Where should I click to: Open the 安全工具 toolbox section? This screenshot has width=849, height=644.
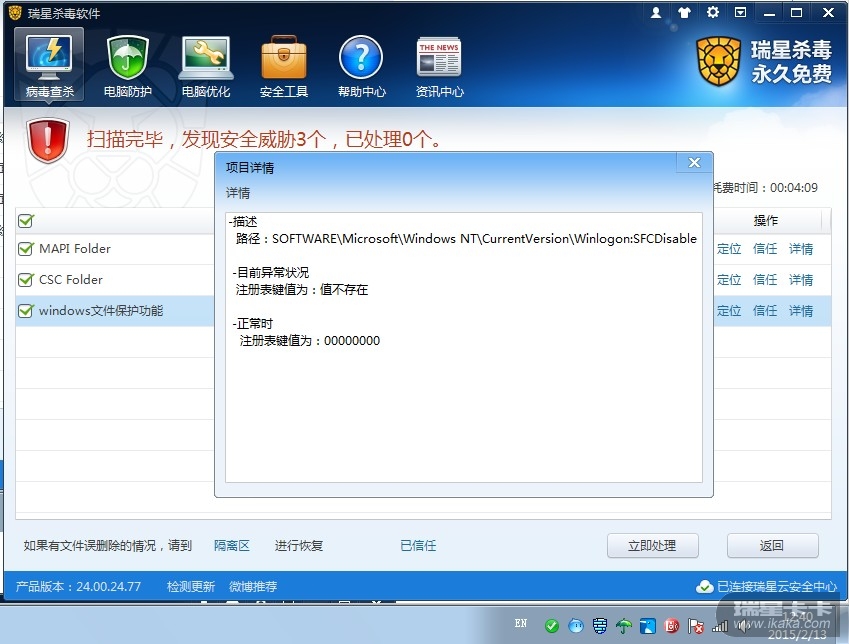(x=284, y=66)
